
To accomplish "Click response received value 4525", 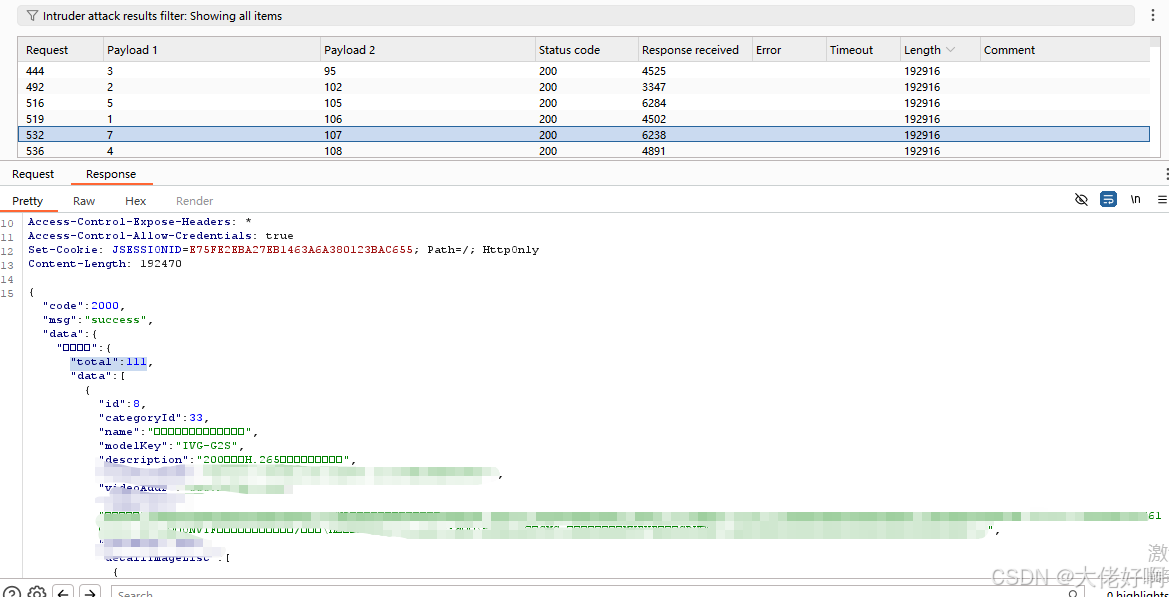I will [x=654, y=71].
